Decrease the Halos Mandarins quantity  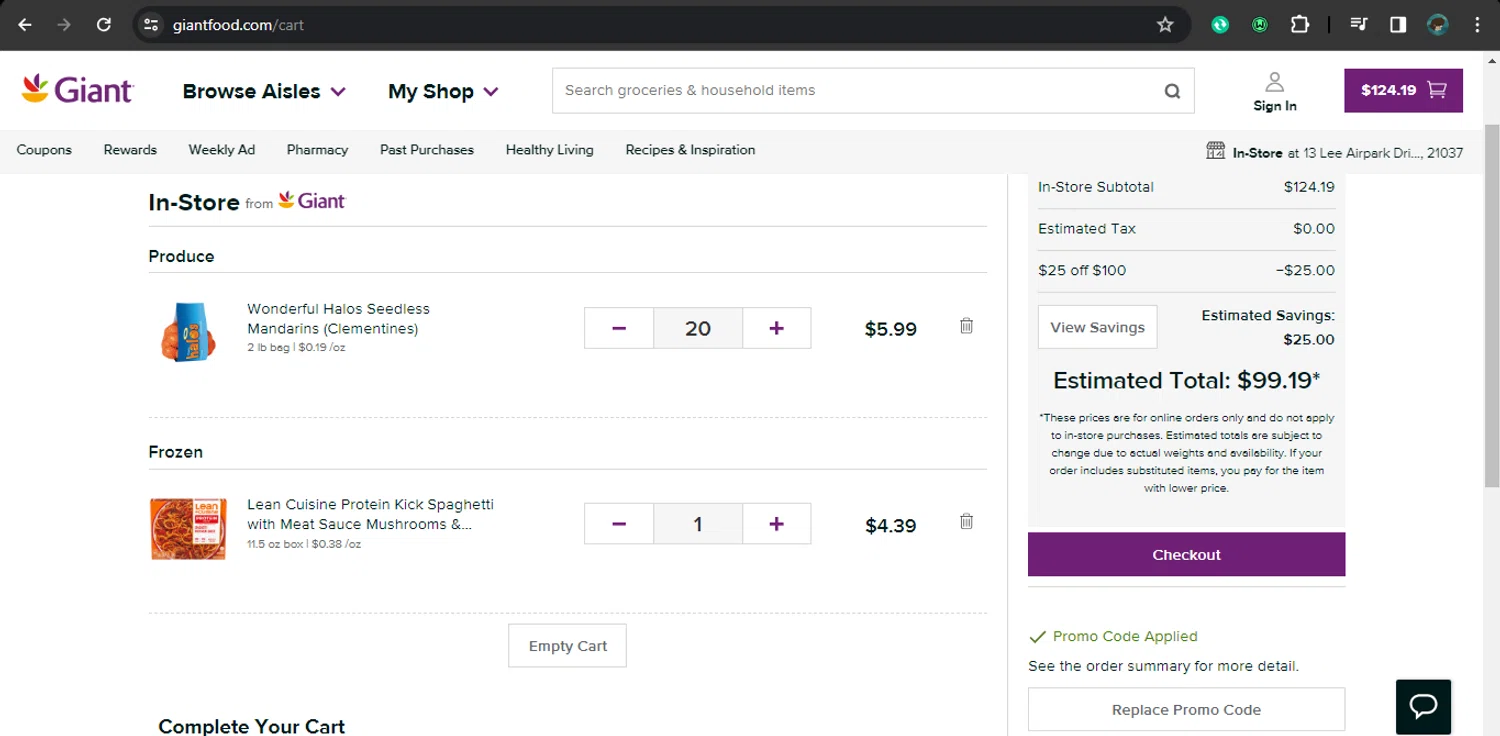(x=619, y=328)
